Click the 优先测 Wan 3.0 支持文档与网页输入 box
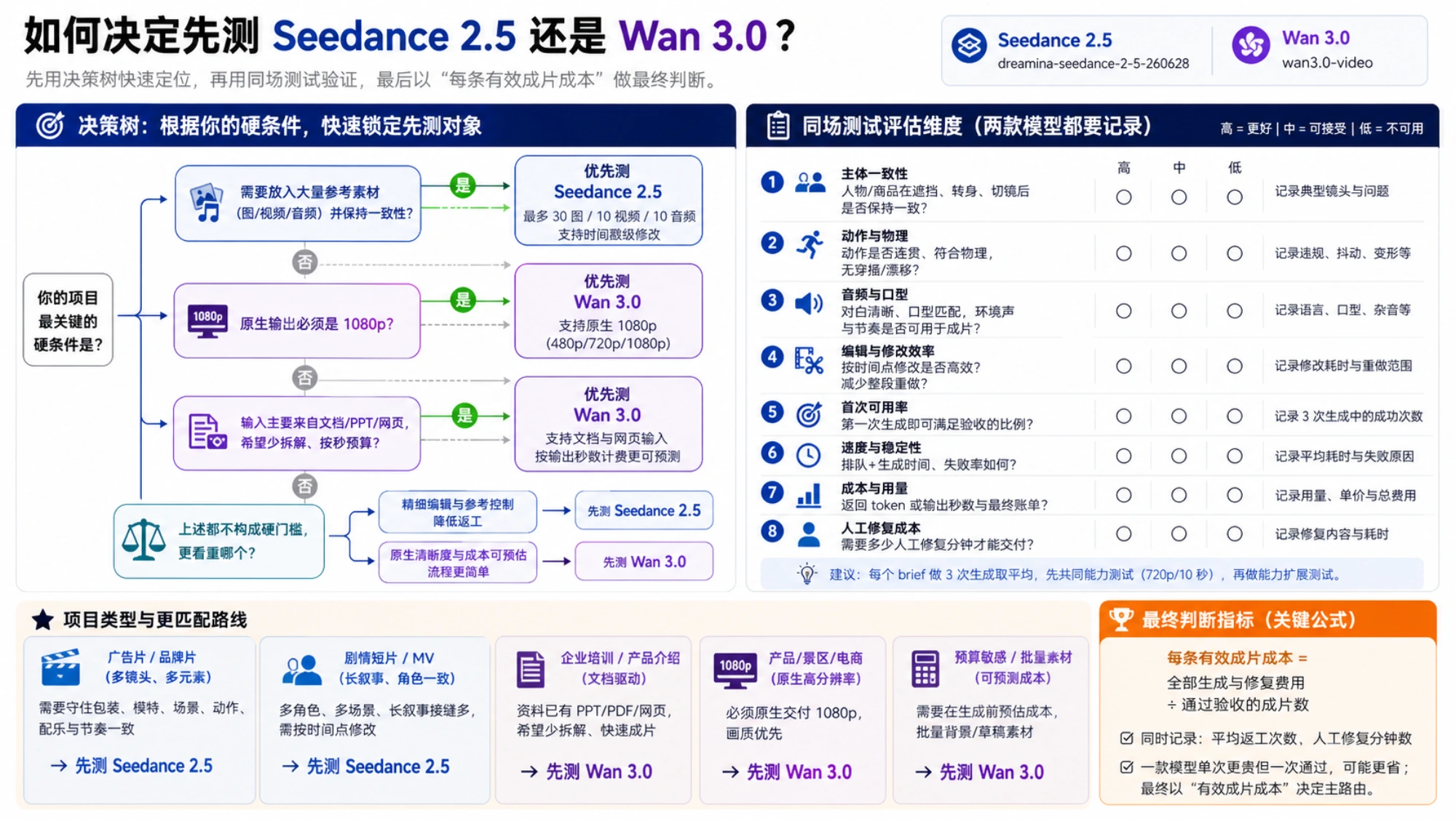1456x819 pixels. coord(609,424)
